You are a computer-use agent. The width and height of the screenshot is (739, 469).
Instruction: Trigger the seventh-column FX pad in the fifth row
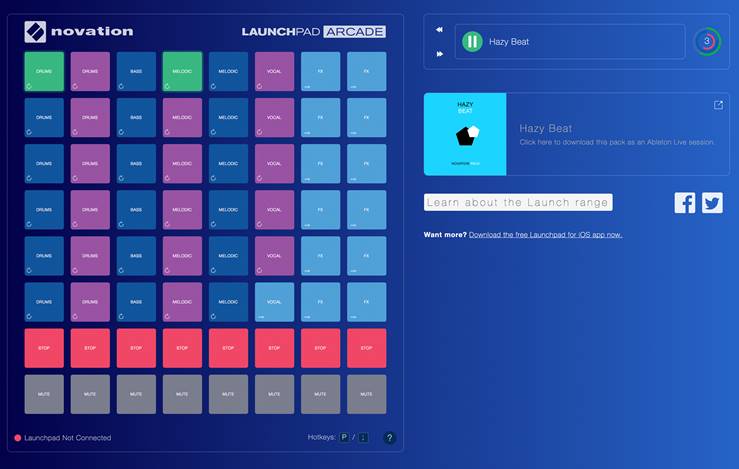(320, 256)
